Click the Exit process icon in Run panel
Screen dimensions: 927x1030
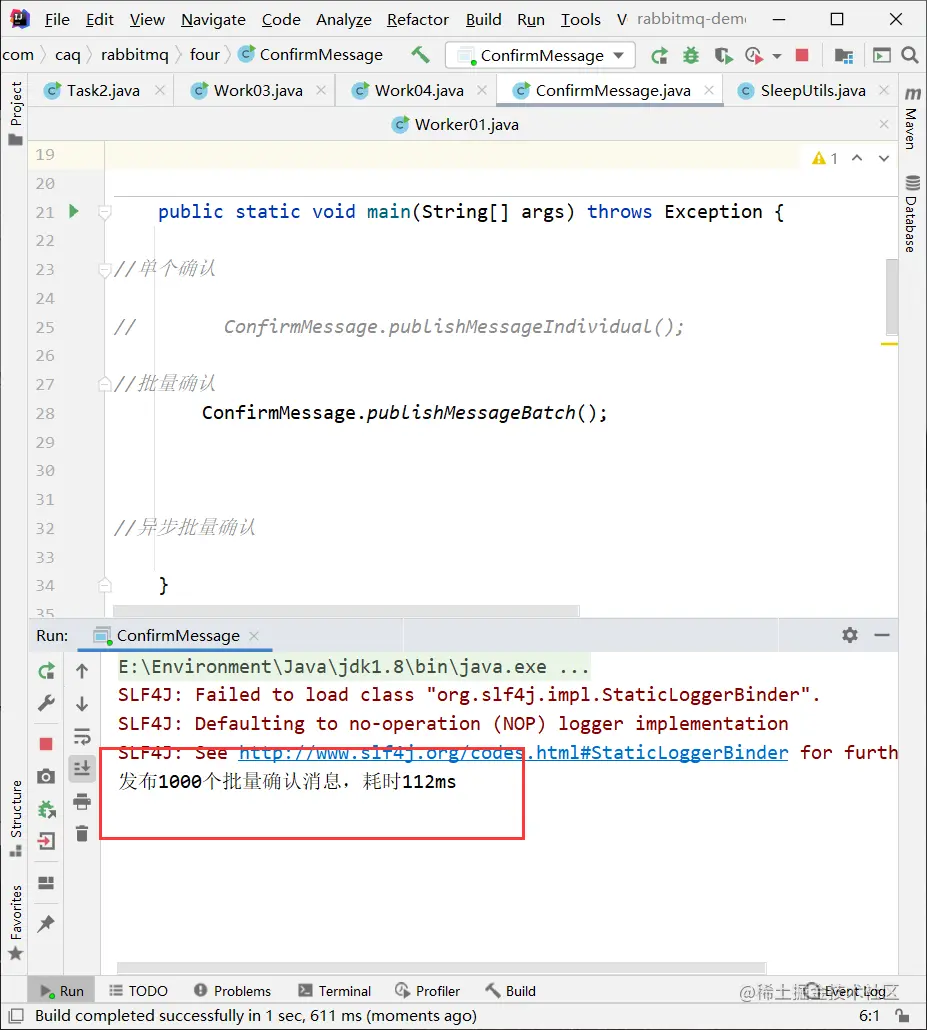pyautogui.click(x=46, y=841)
